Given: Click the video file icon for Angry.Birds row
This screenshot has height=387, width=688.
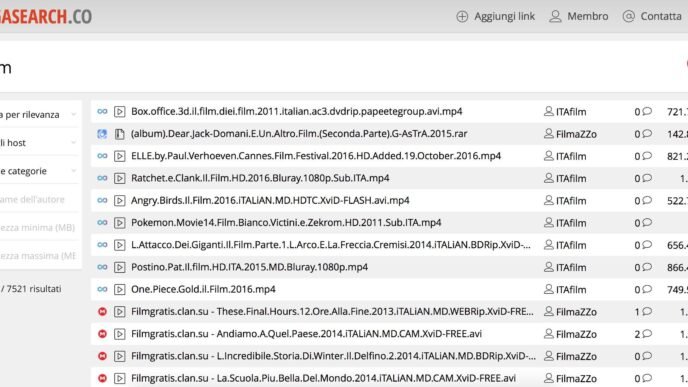Looking at the screenshot, I should 119,201.
